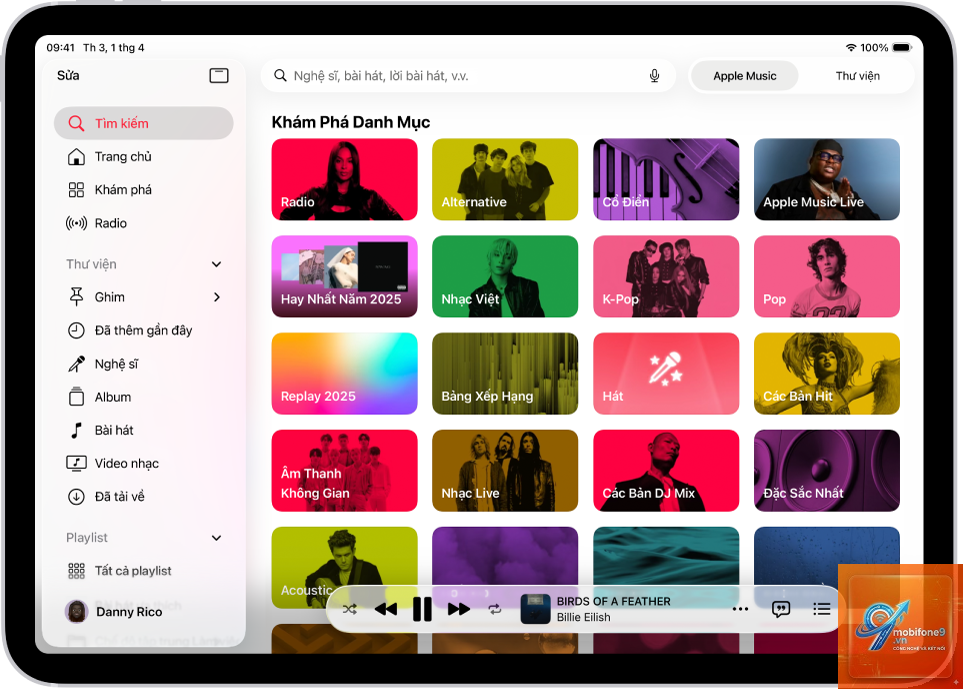Open Đã tải về item
The width and height of the screenshot is (963, 689).
[143, 497]
